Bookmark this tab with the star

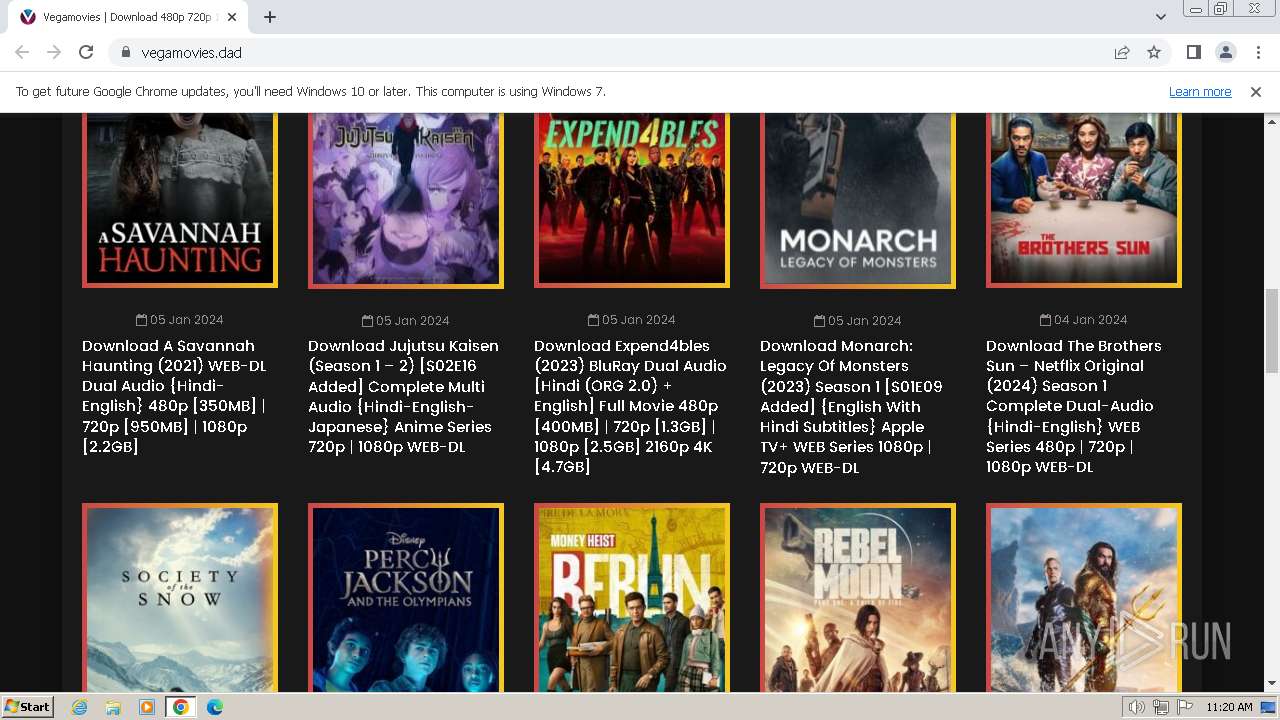pyautogui.click(x=1154, y=52)
